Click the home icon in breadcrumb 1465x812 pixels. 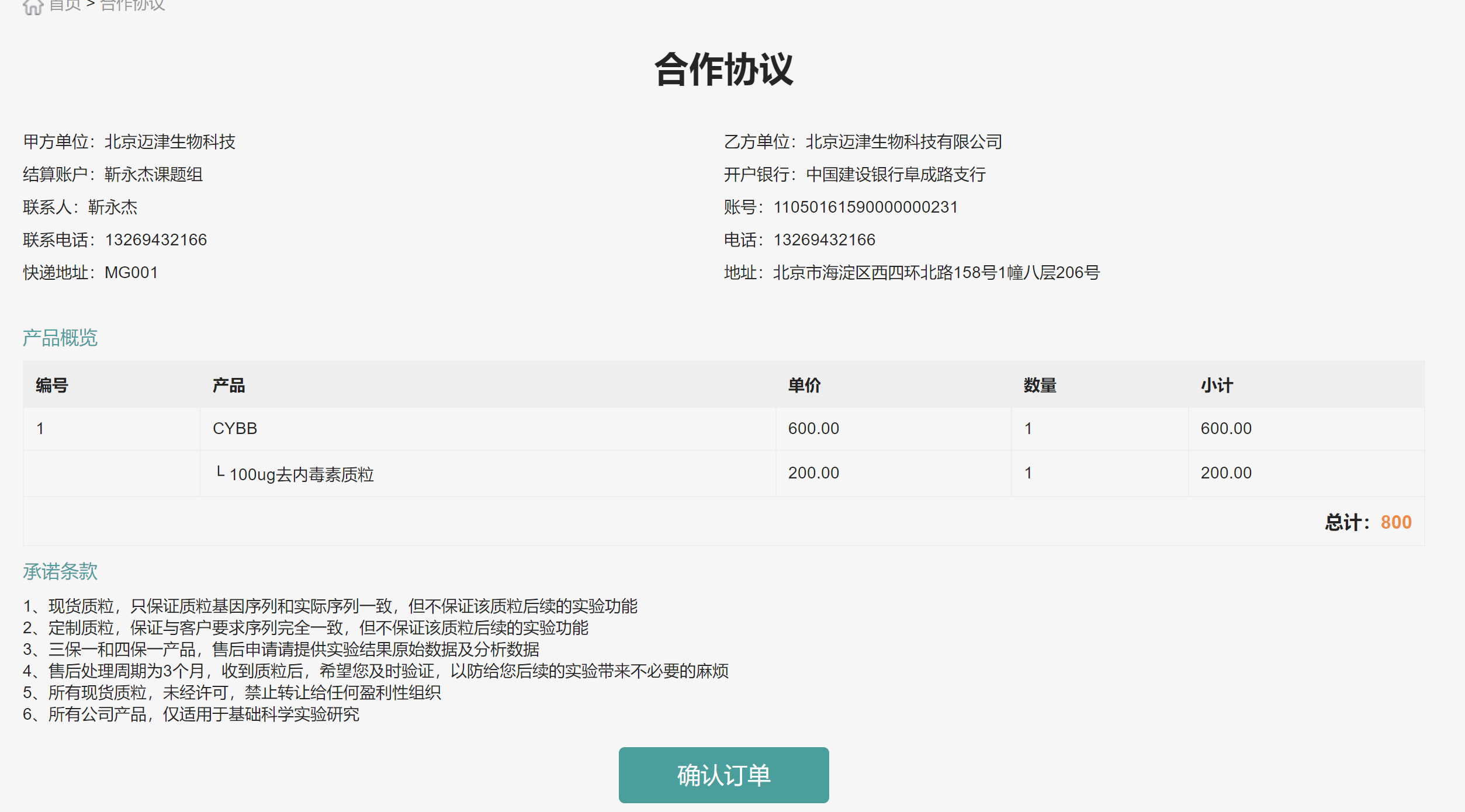[33, 6]
